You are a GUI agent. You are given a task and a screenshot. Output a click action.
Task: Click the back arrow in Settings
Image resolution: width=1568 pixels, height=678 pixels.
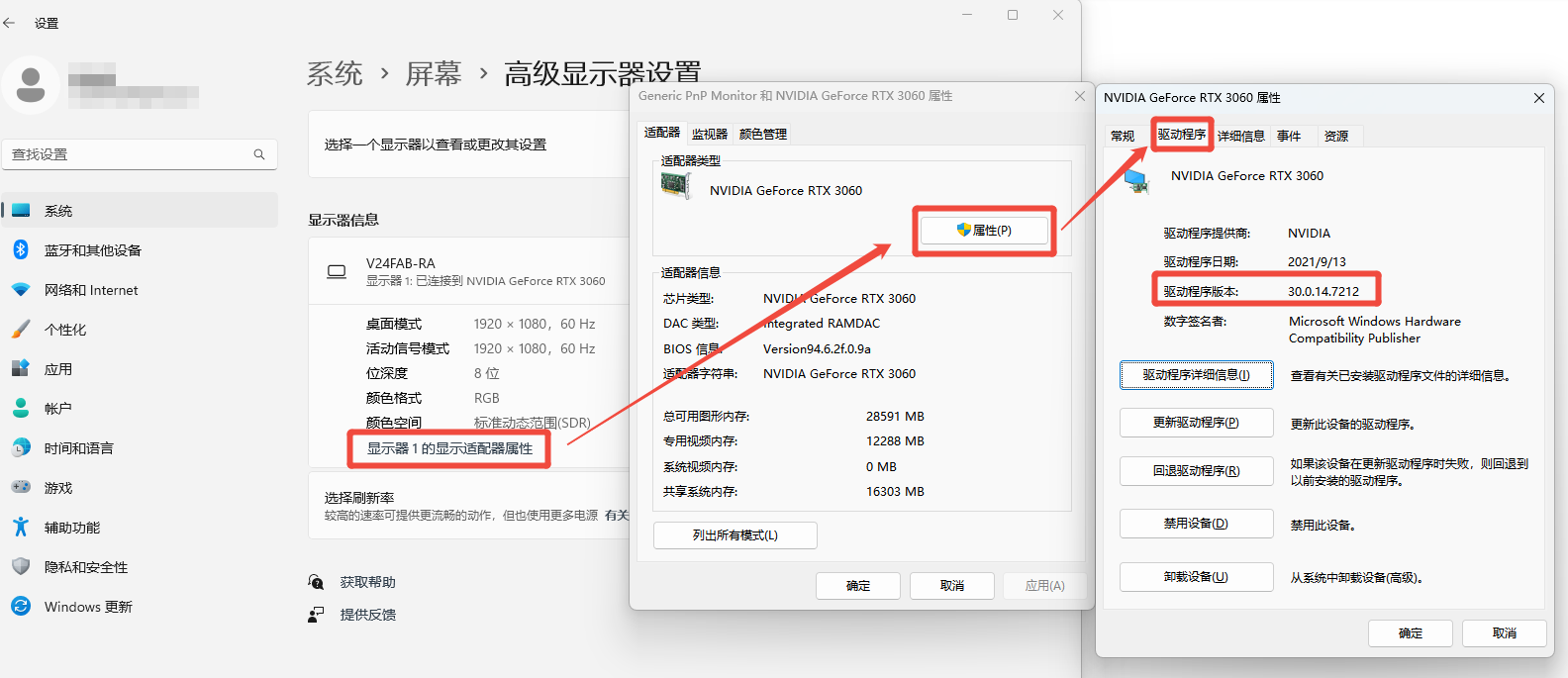[10, 23]
